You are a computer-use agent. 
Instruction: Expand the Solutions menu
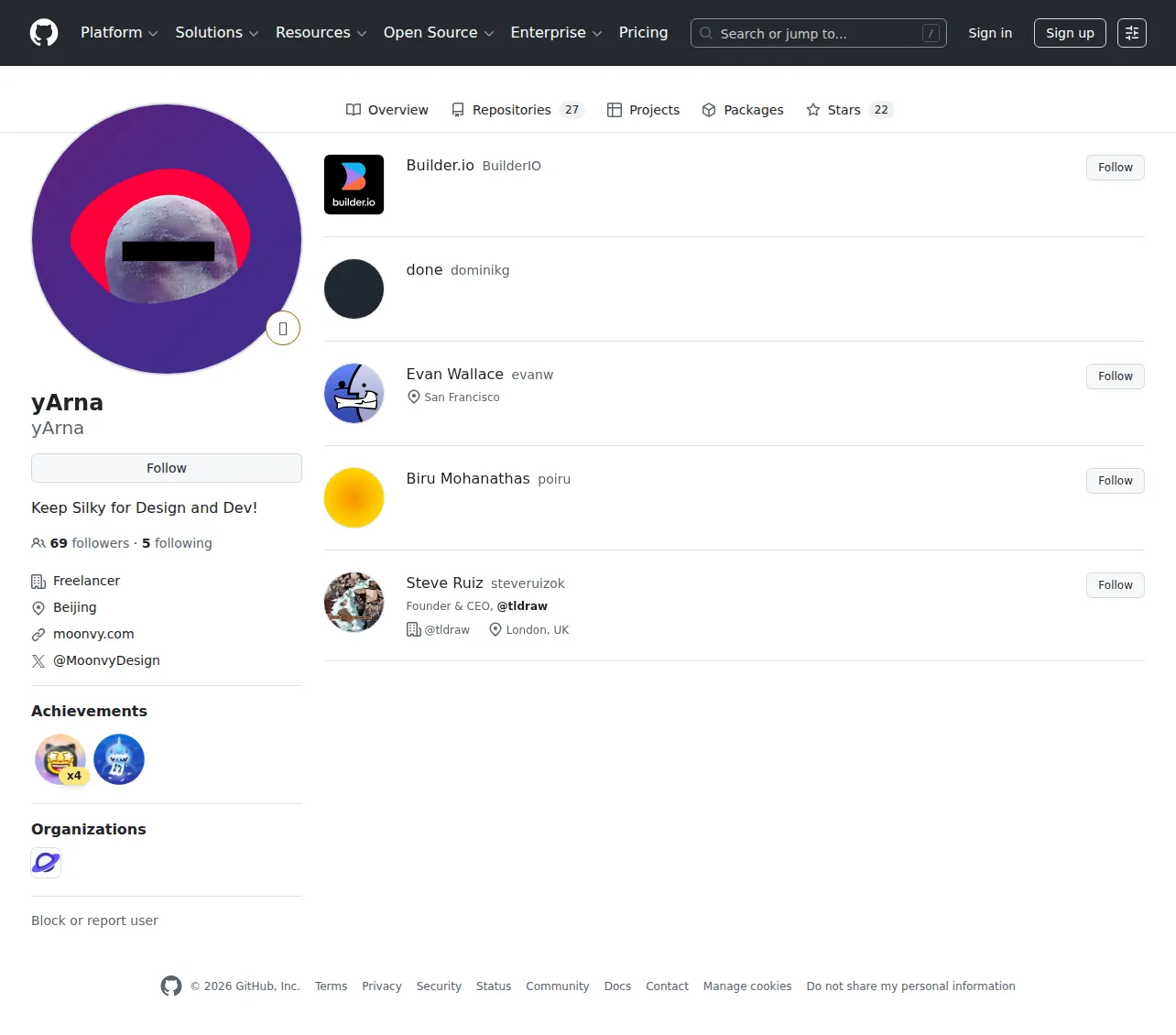(217, 33)
